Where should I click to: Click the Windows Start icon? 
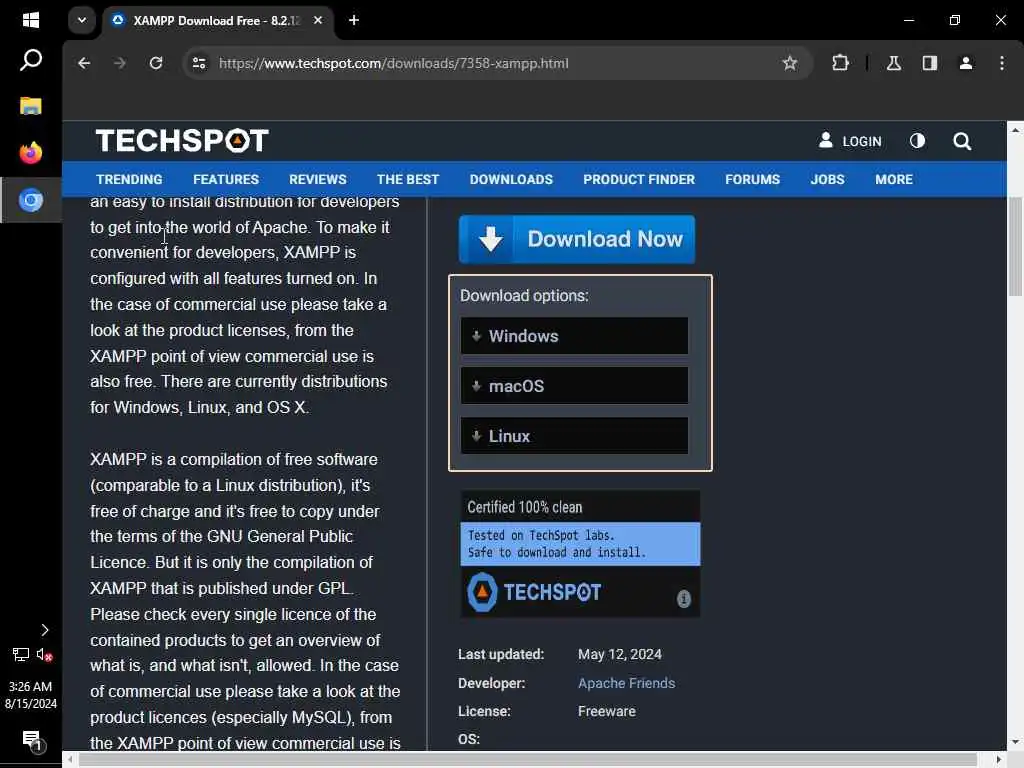tap(31, 20)
